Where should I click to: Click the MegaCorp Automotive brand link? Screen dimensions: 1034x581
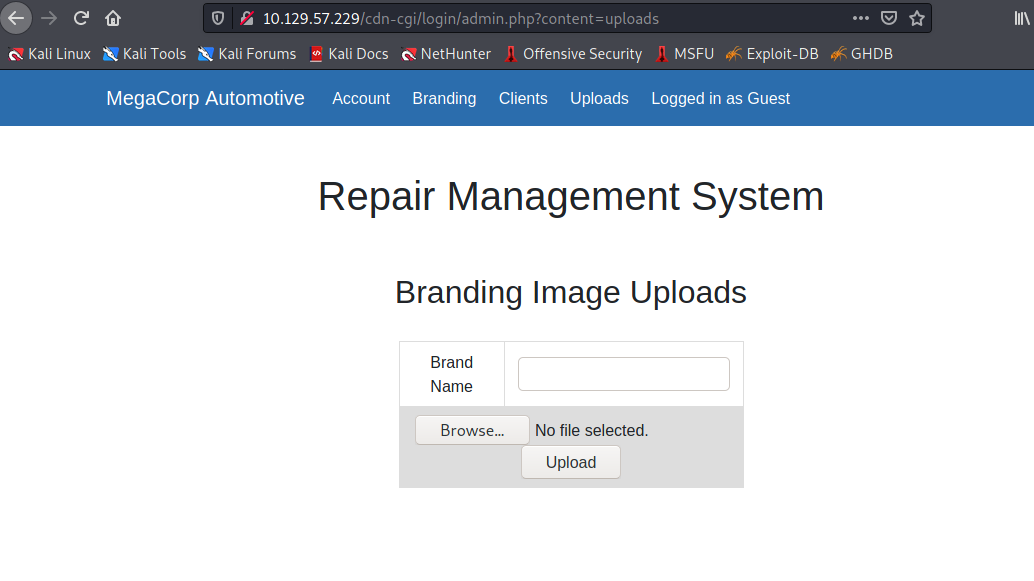click(205, 98)
